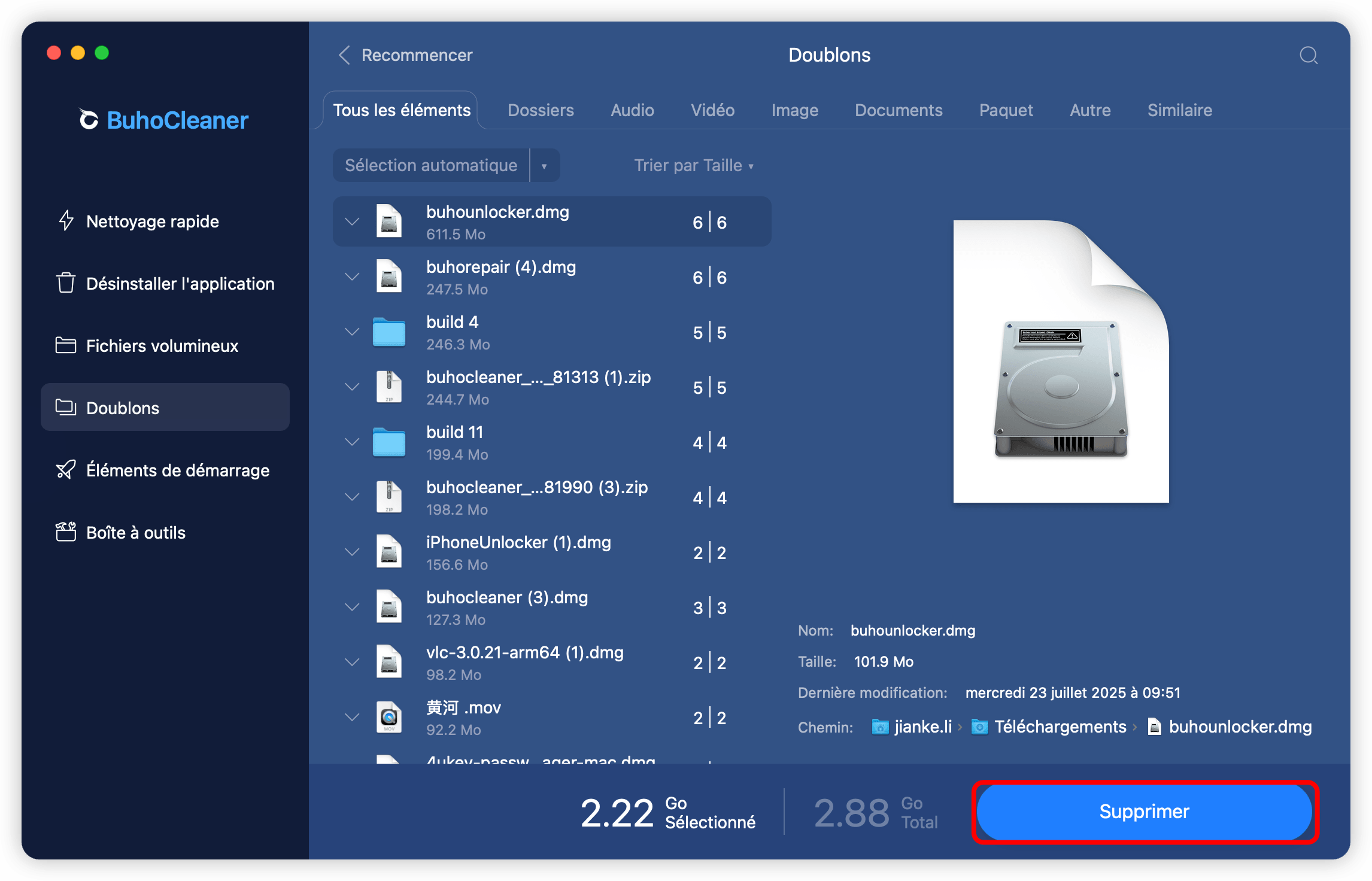1372x881 pixels.
Task: Click the BuhoCleaner logo icon
Action: [89, 120]
